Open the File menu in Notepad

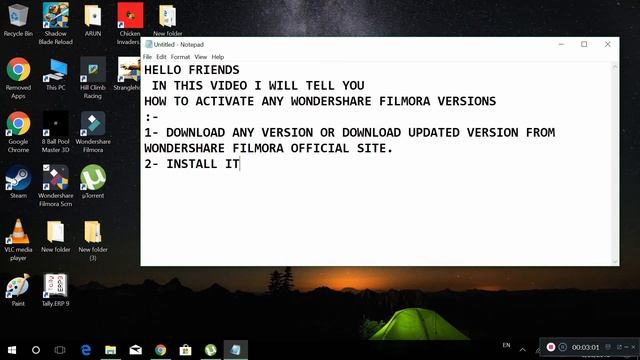click(x=147, y=57)
